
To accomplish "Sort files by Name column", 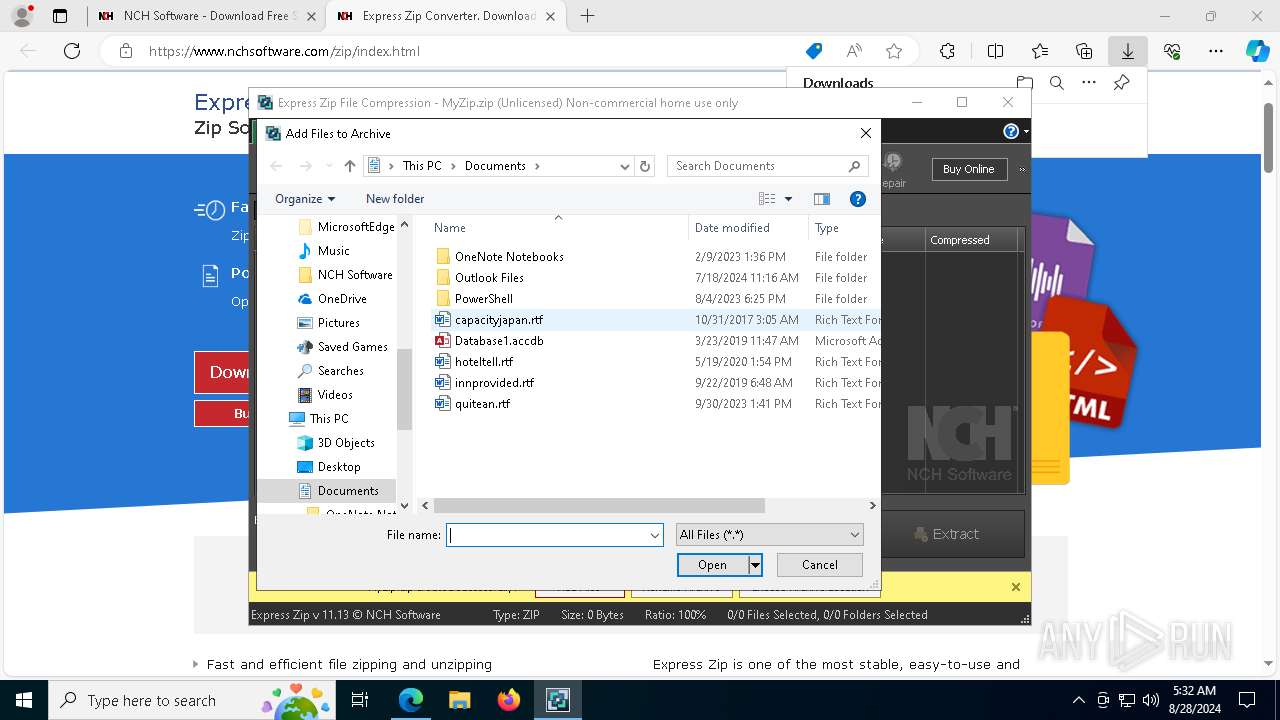I will tap(559, 228).
